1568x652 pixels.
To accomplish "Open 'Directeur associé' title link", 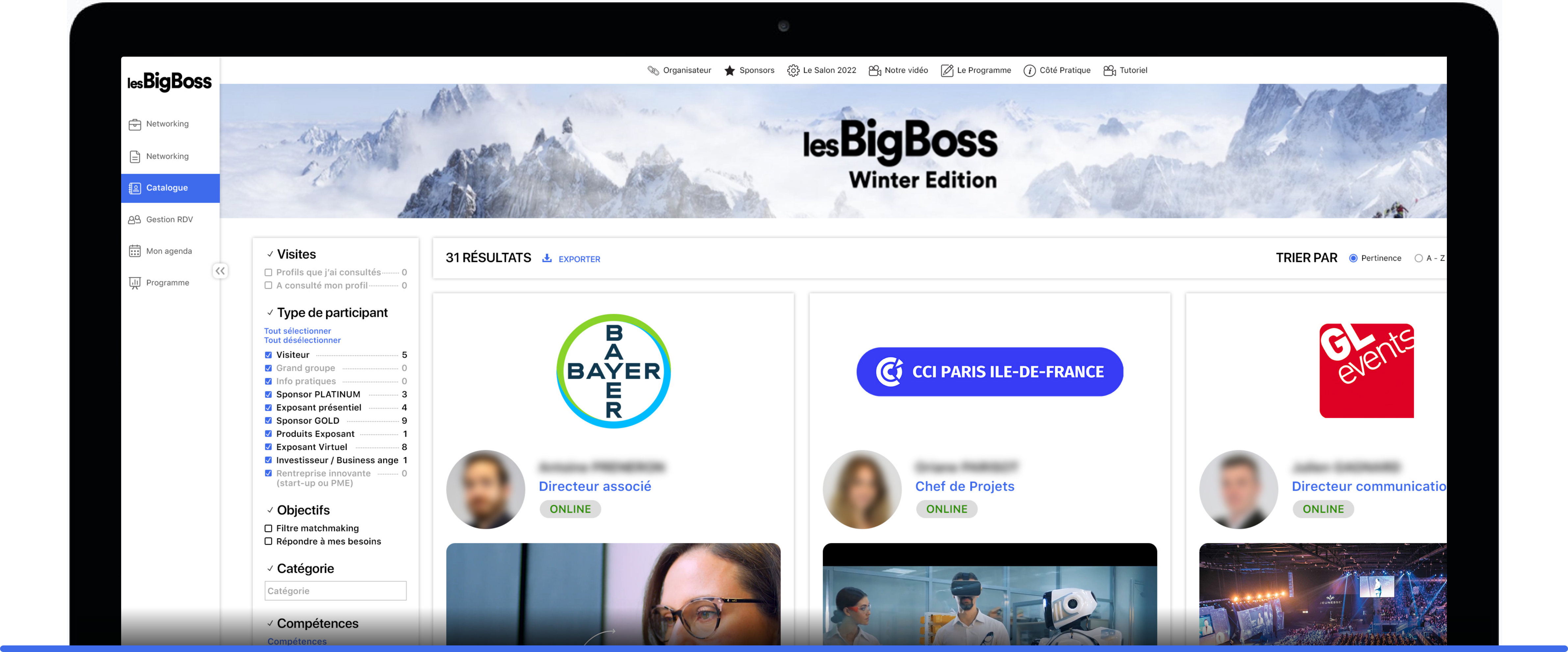I will 595,486.
